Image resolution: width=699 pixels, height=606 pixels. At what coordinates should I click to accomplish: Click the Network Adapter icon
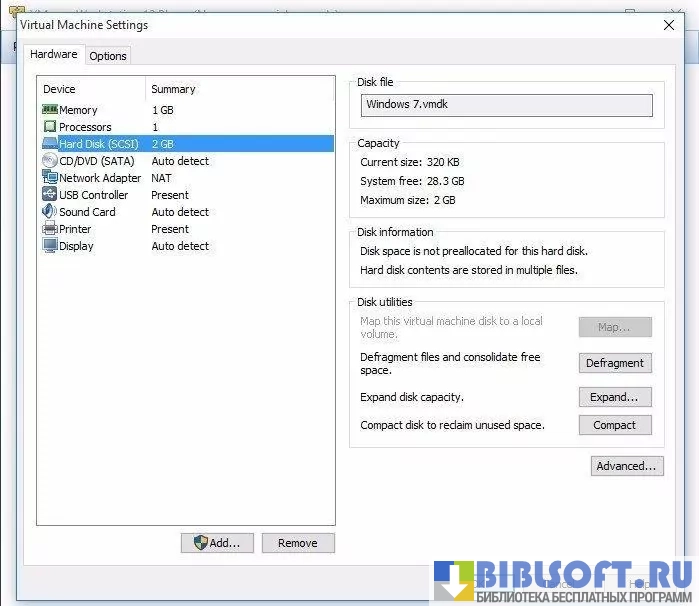50,178
